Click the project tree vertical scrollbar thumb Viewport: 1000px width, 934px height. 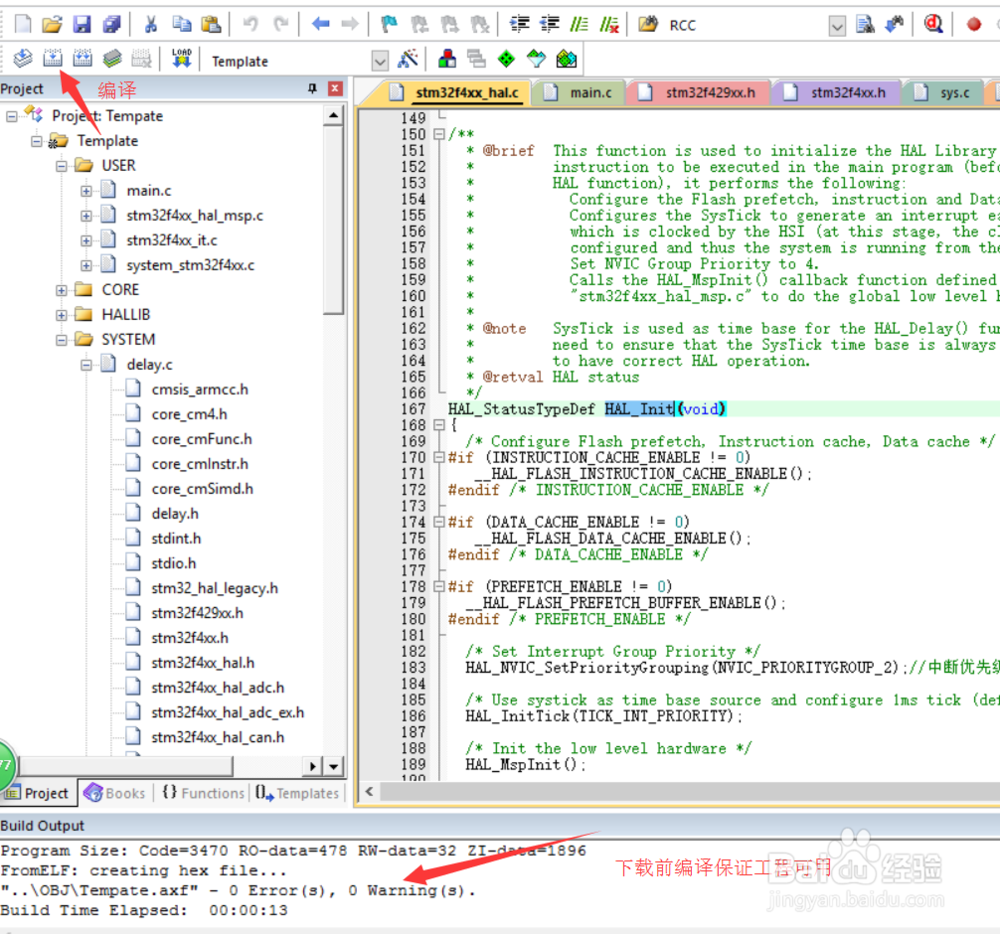[334, 220]
